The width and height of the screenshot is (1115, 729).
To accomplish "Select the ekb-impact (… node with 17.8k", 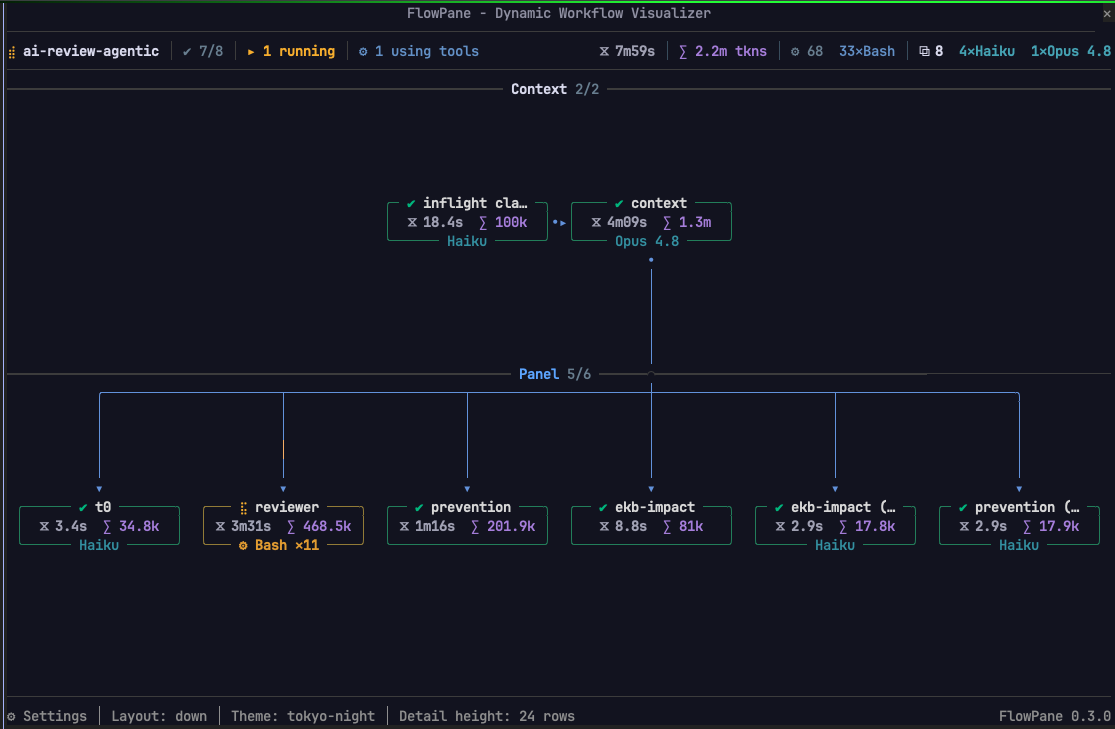I will click(836, 526).
